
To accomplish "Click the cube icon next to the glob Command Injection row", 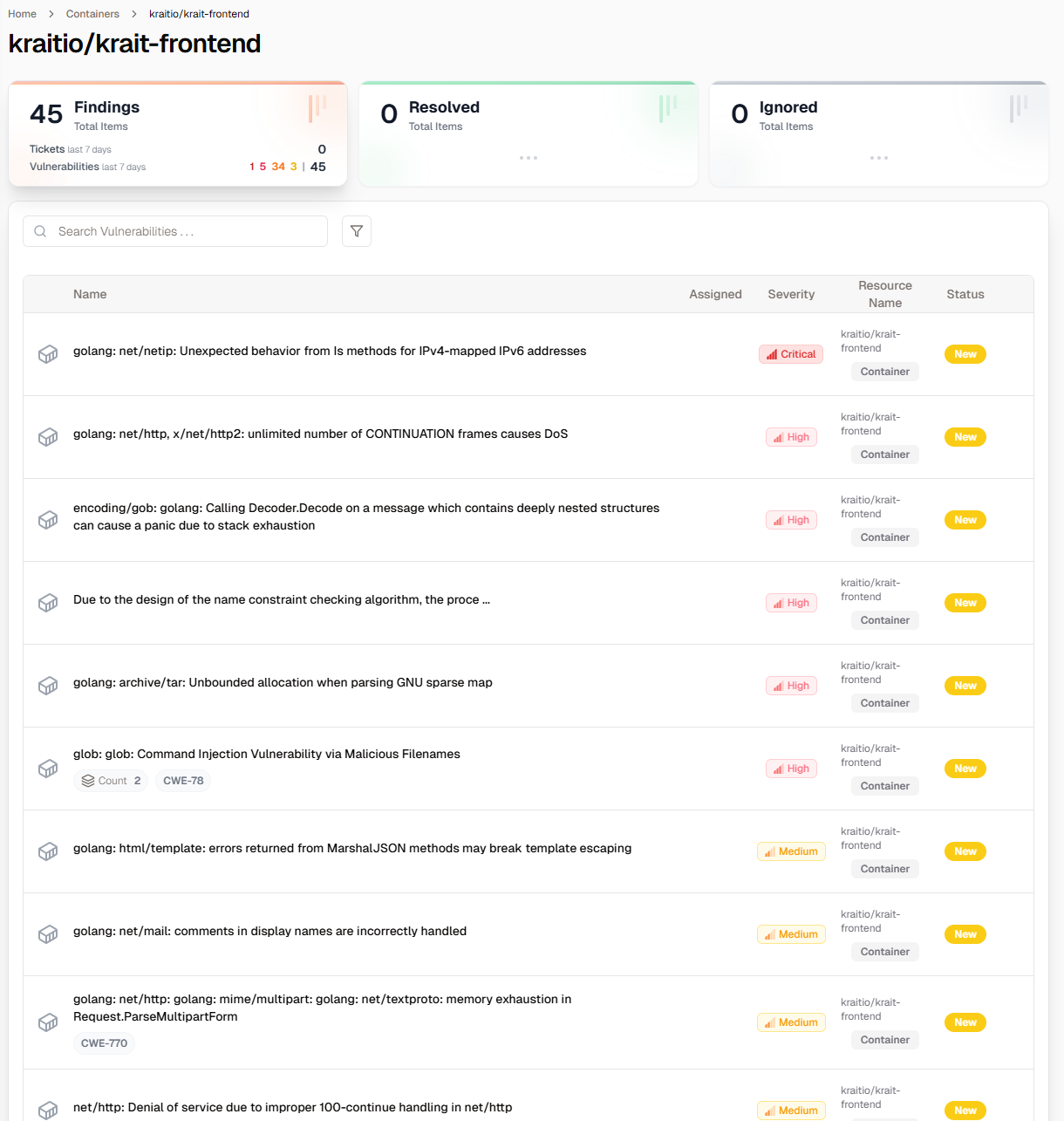I will tap(48, 769).
